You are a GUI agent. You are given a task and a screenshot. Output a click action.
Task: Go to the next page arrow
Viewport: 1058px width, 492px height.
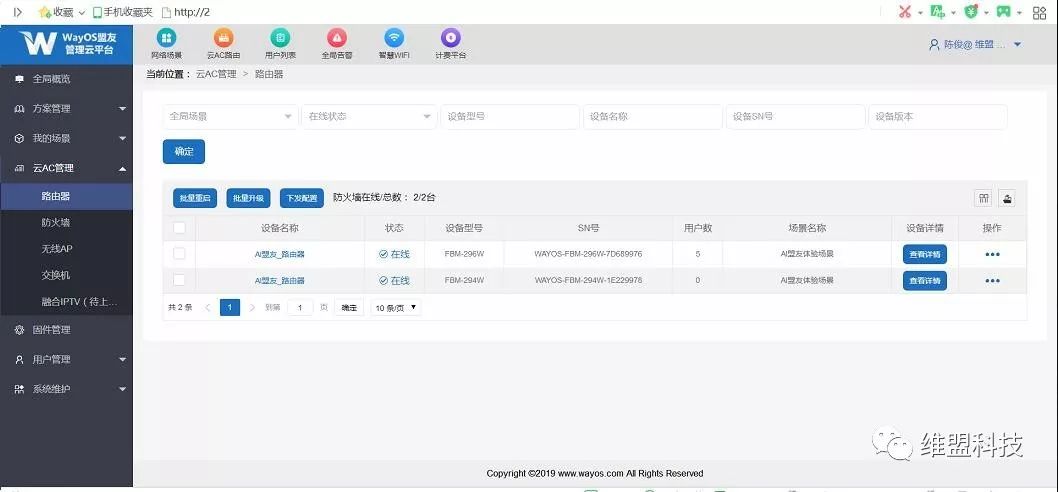pos(252,308)
